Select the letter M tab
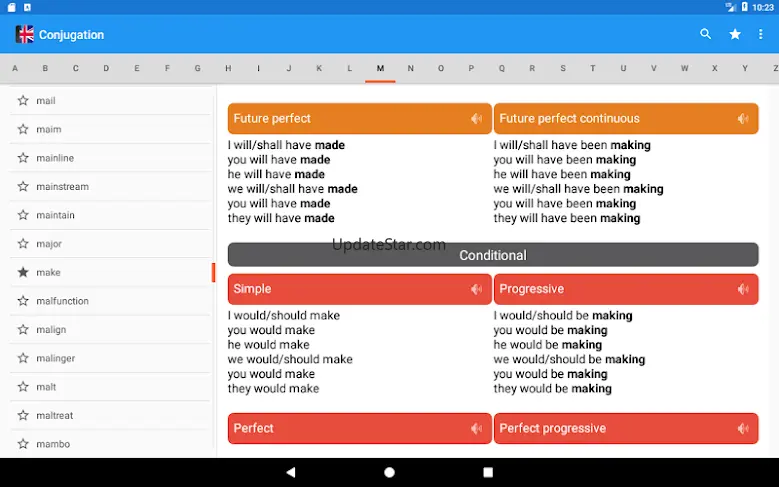The height and width of the screenshot is (487, 779). click(x=380, y=68)
